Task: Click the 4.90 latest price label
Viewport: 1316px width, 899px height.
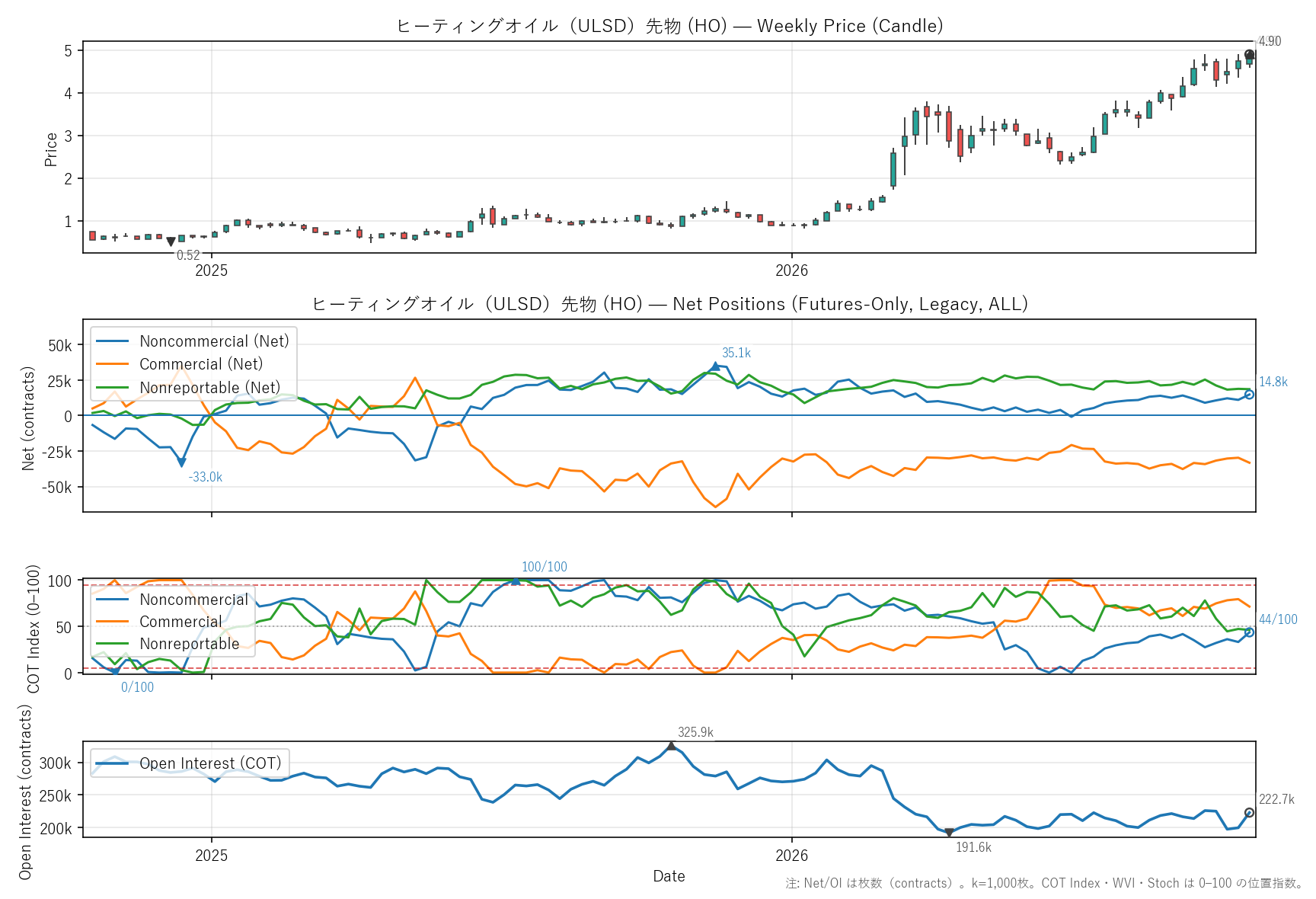Action: [x=1270, y=41]
